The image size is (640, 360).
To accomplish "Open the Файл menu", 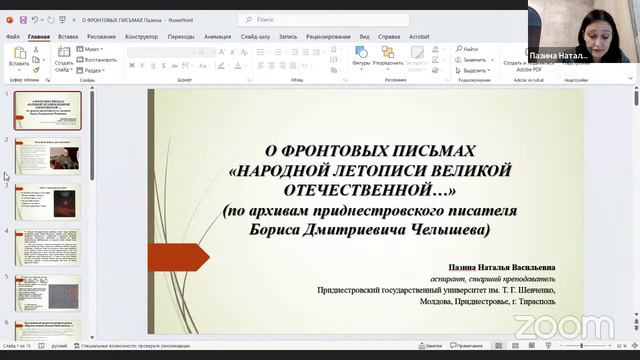I will point(13,37).
